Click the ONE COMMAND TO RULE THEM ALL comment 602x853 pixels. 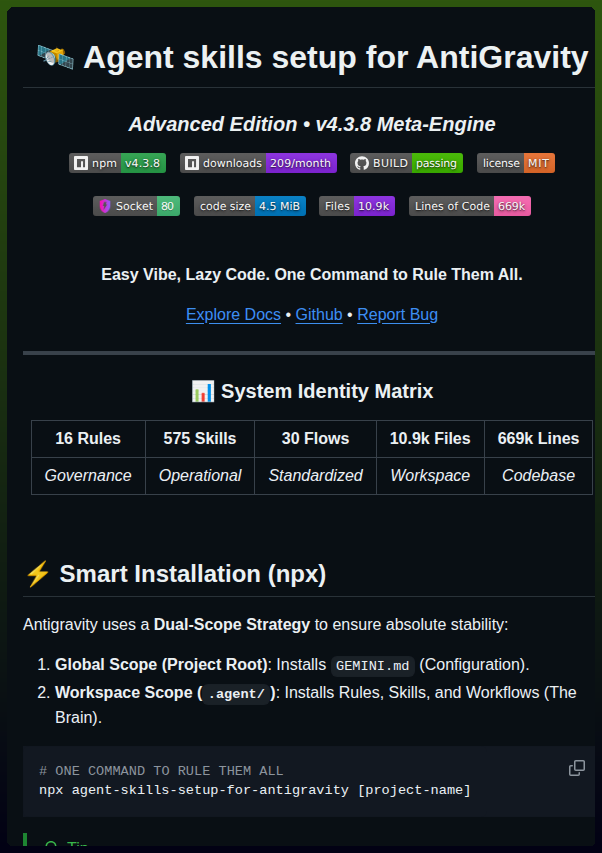[161, 771]
